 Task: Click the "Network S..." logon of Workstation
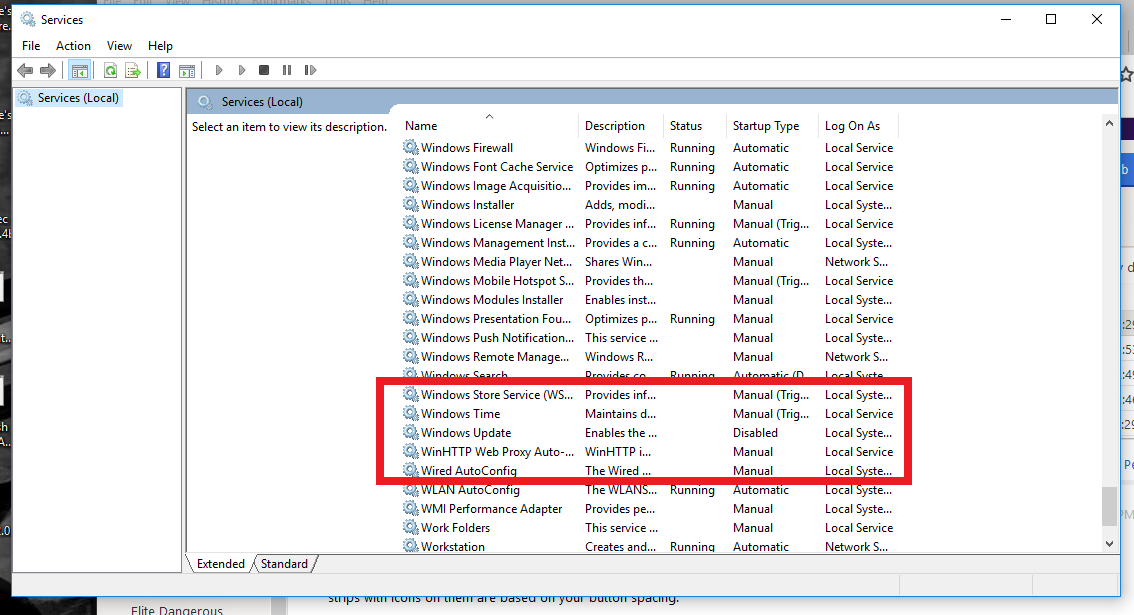[x=856, y=546]
